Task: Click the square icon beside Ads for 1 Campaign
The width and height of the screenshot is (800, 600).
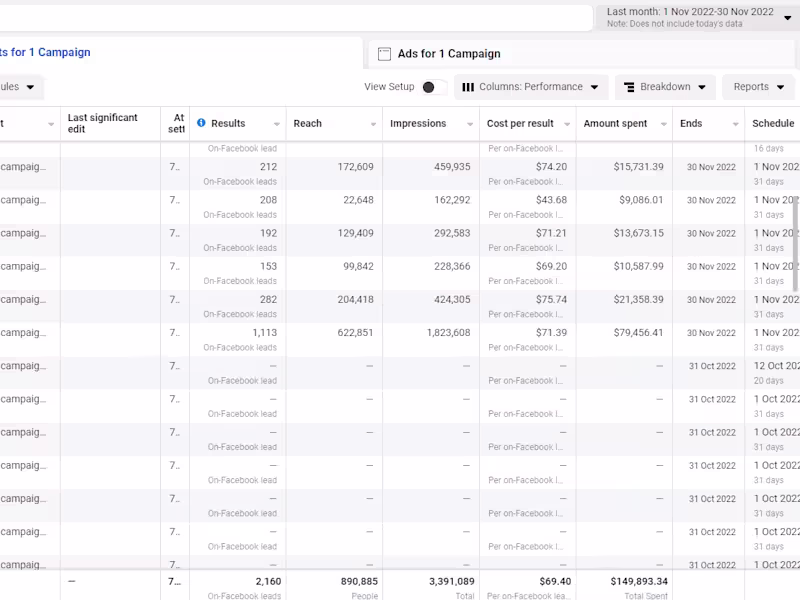Action: tap(384, 54)
